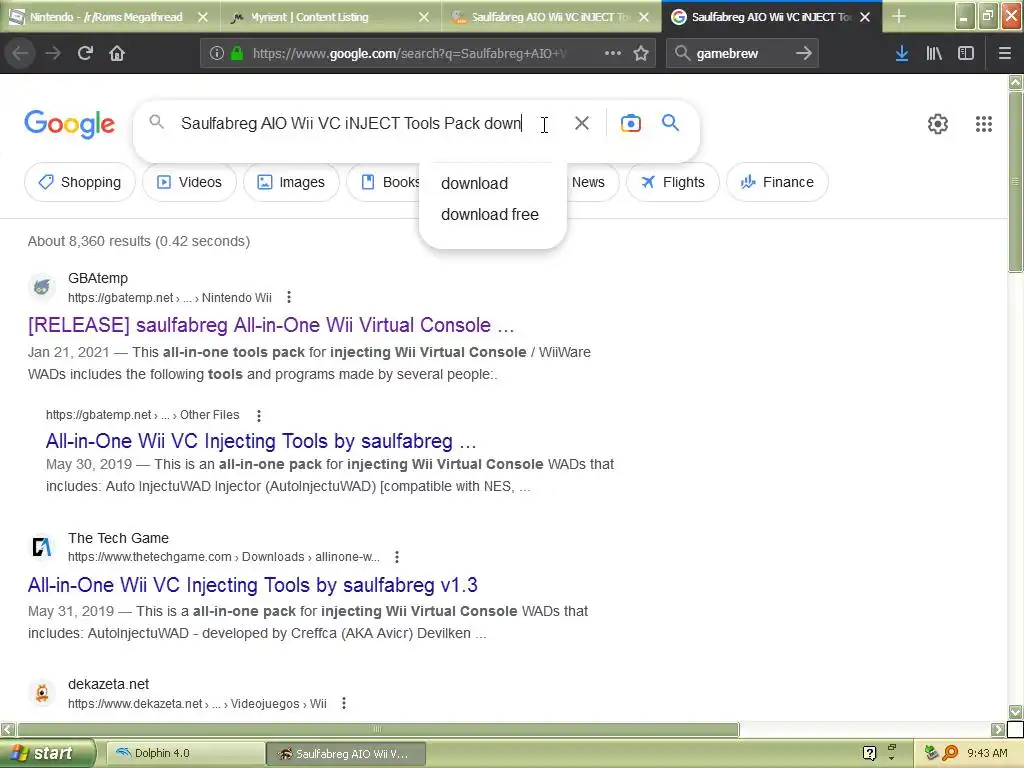Click the browser back arrow button
Viewport: 1024px width, 768px height.
tap(20, 53)
